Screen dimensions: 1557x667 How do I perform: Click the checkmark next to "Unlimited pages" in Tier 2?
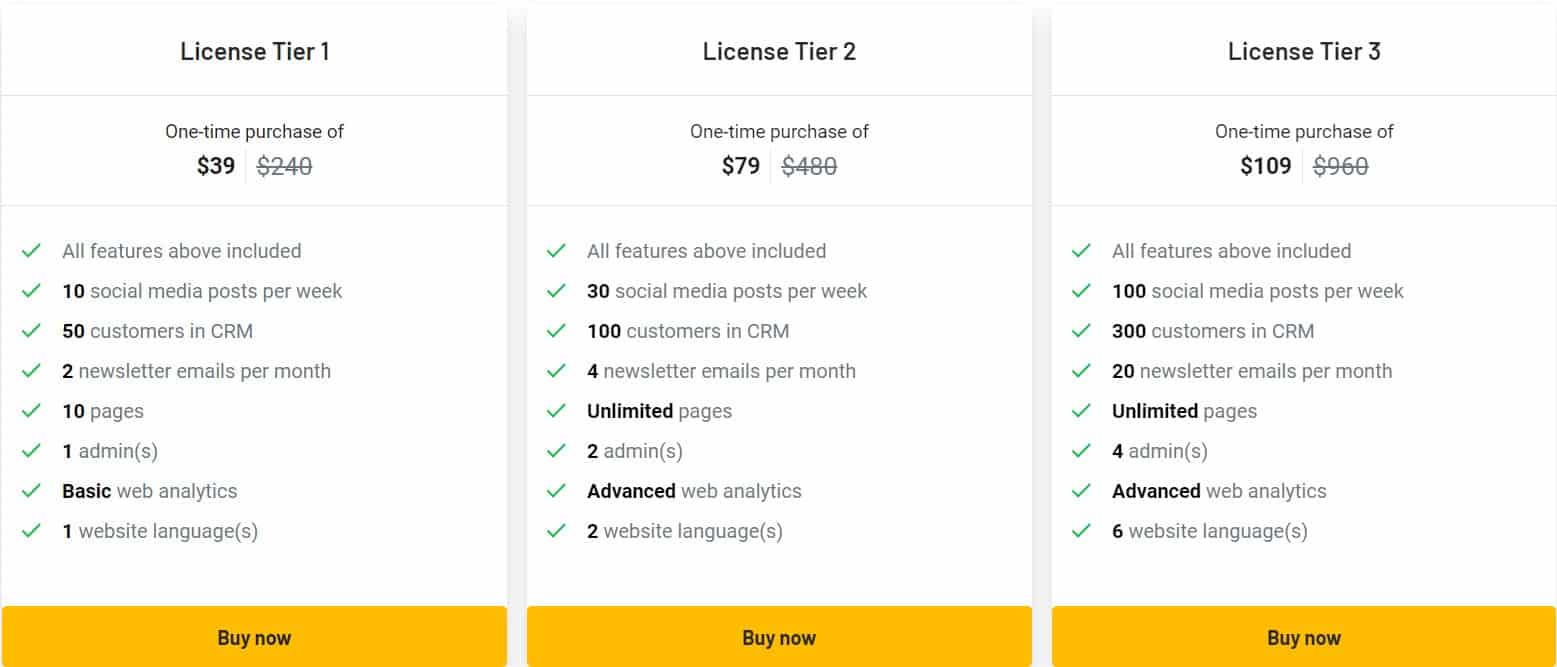coord(558,411)
